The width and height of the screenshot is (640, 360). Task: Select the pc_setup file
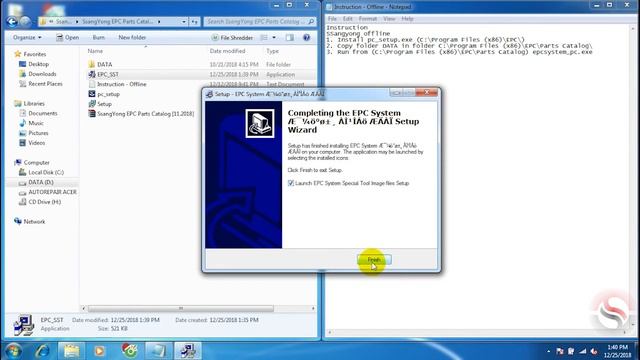tap(108, 94)
